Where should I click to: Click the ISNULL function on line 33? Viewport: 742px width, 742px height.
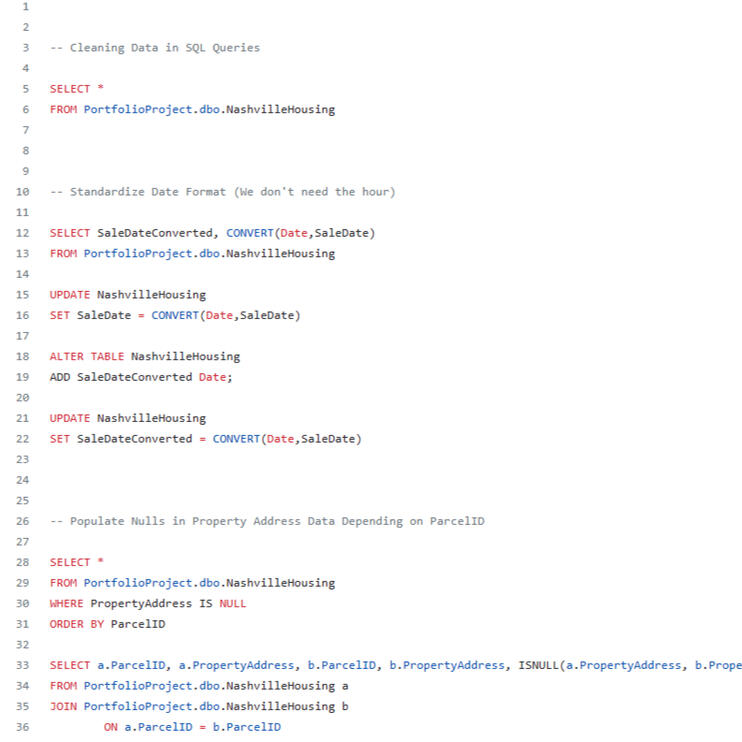538,665
